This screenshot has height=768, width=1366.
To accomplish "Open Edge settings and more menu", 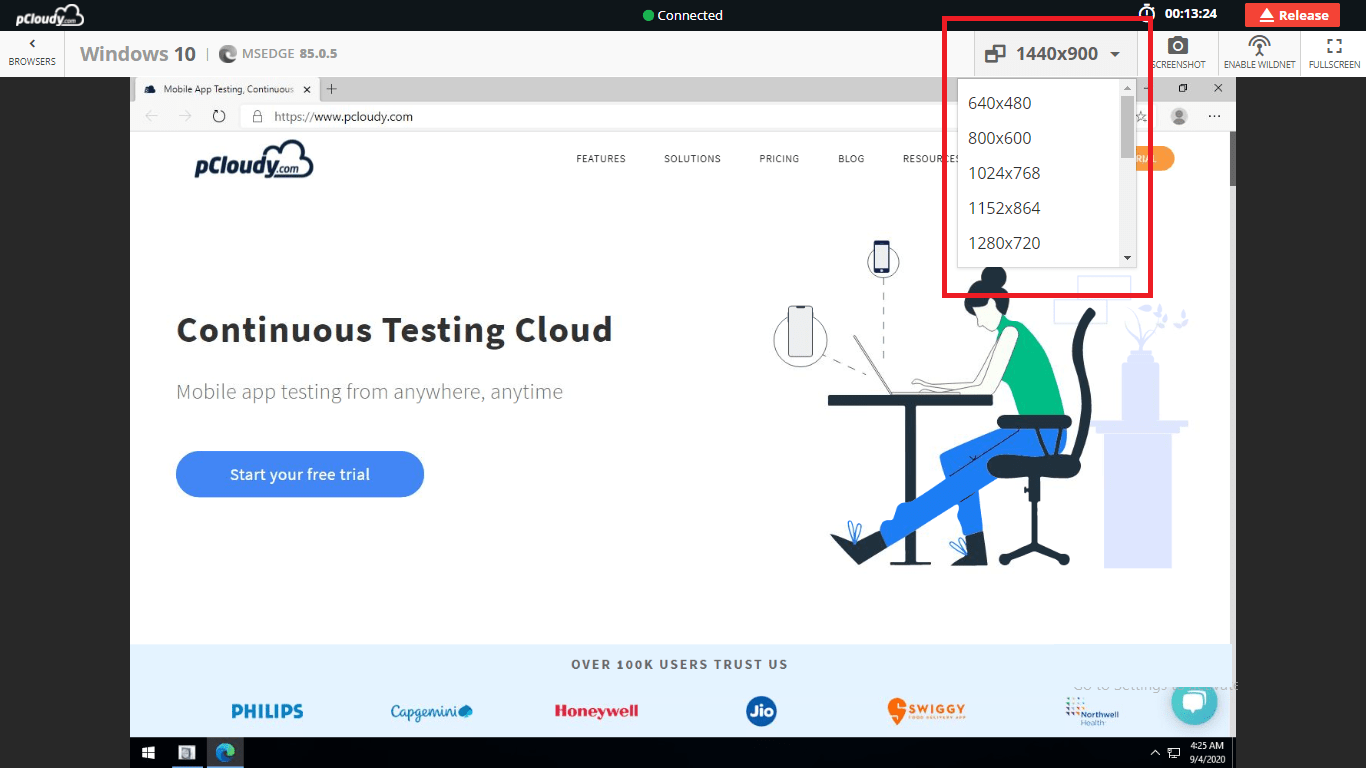I will (1214, 116).
